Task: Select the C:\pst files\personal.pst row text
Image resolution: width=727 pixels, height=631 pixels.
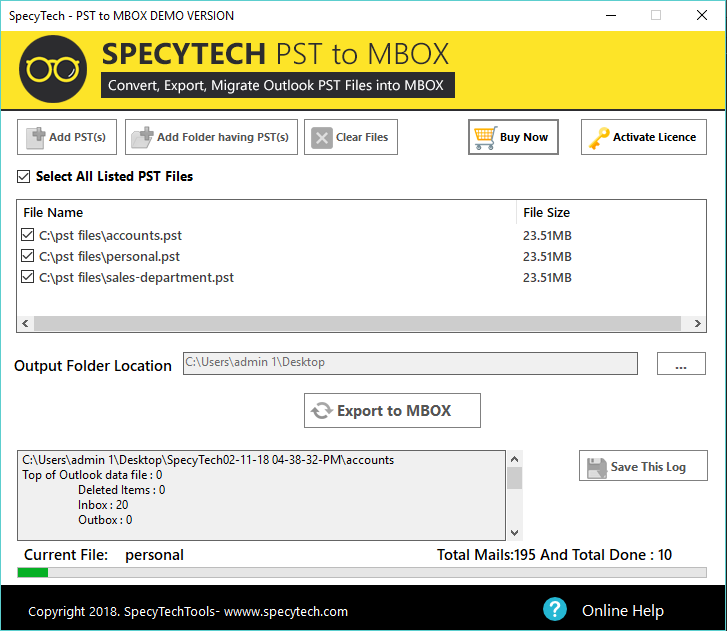Action: [109, 256]
